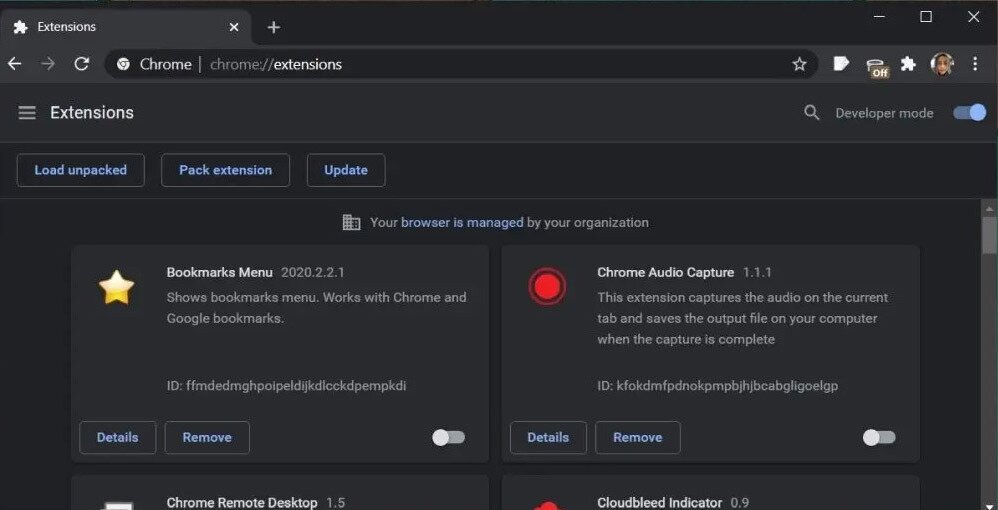
Task: Click the Load unpacked button
Action: point(80,170)
